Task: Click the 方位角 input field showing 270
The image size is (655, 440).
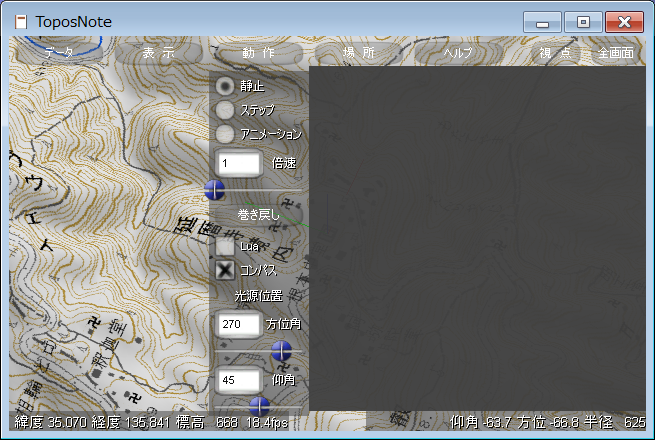Action: tap(239, 324)
